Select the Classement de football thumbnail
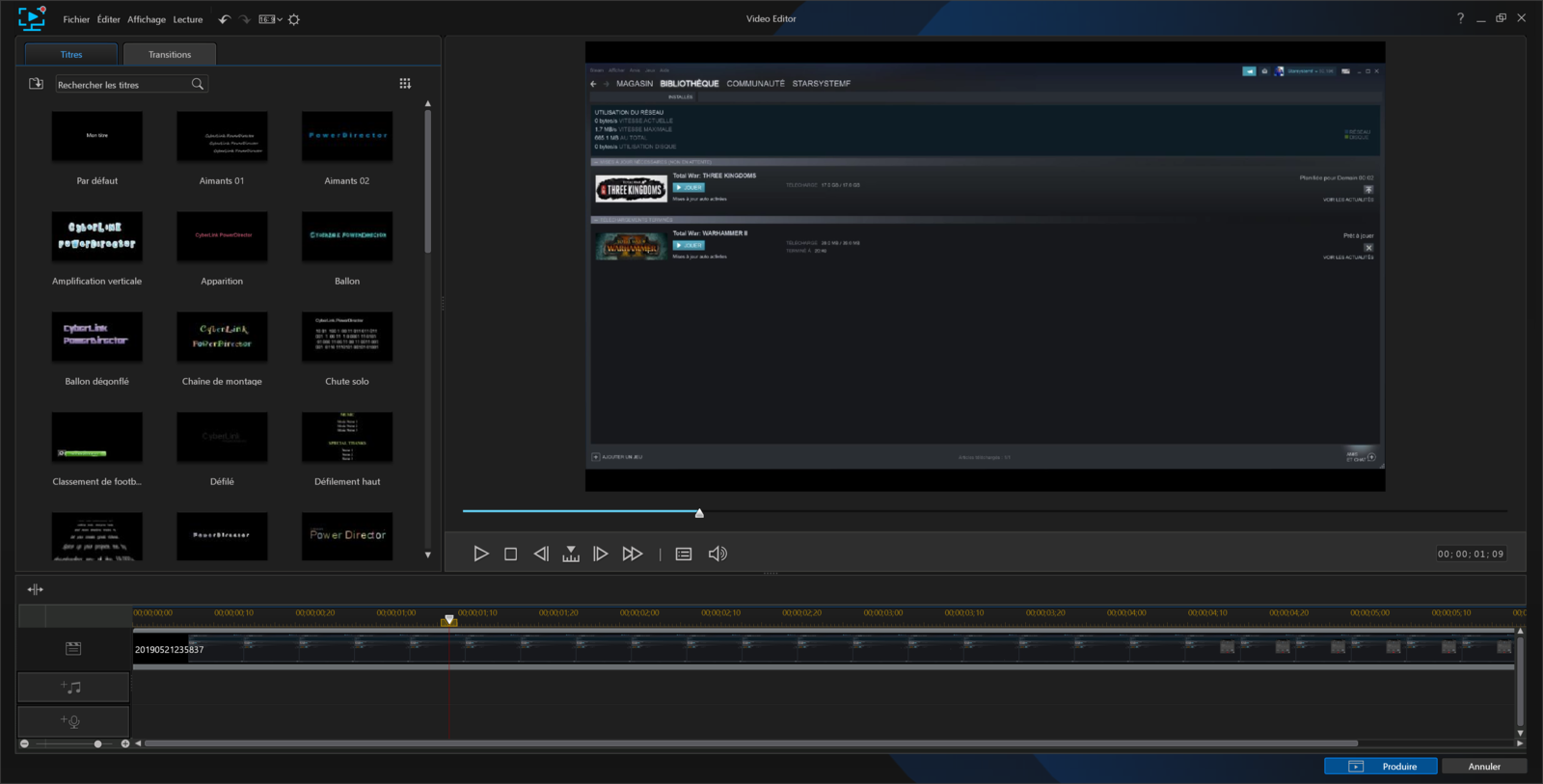1543x784 pixels. click(x=97, y=437)
